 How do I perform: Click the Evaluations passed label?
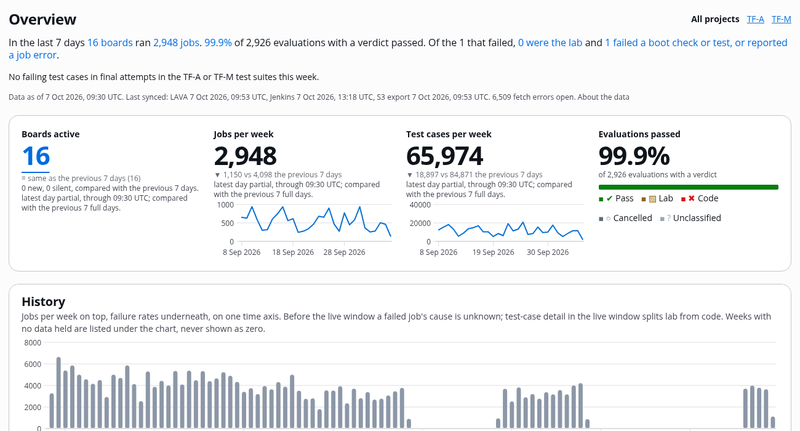pyautogui.click(x=639, y=134)
